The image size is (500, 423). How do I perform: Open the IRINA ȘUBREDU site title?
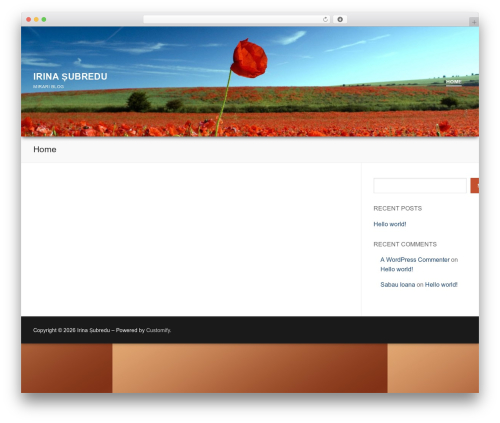coord(70,77)
